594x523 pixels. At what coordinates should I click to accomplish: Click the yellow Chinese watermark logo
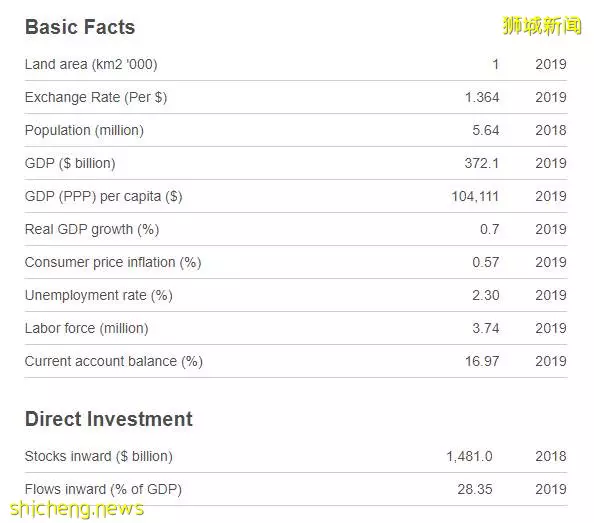[x=542, y=26]
